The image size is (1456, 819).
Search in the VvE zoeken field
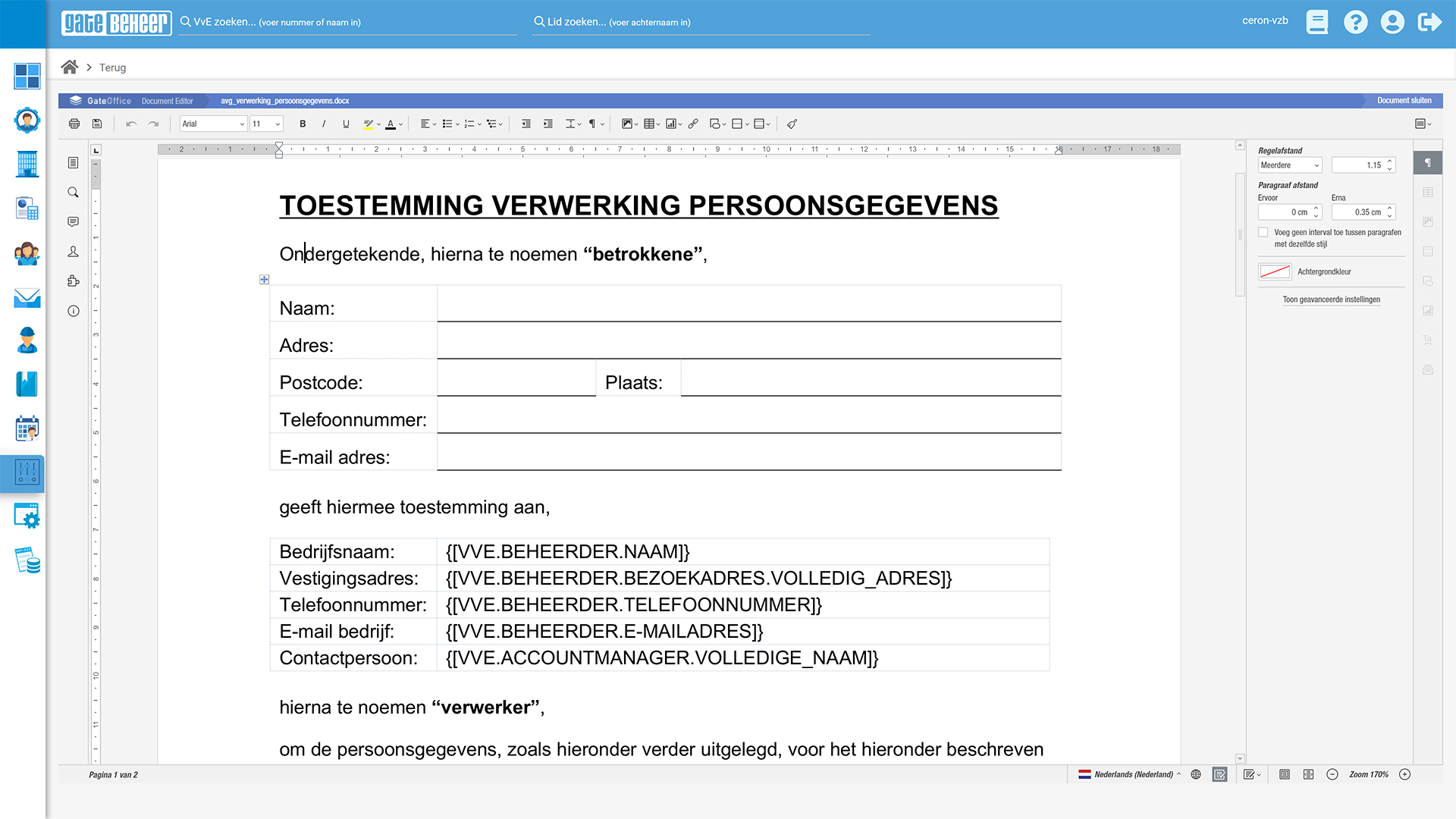347,22
